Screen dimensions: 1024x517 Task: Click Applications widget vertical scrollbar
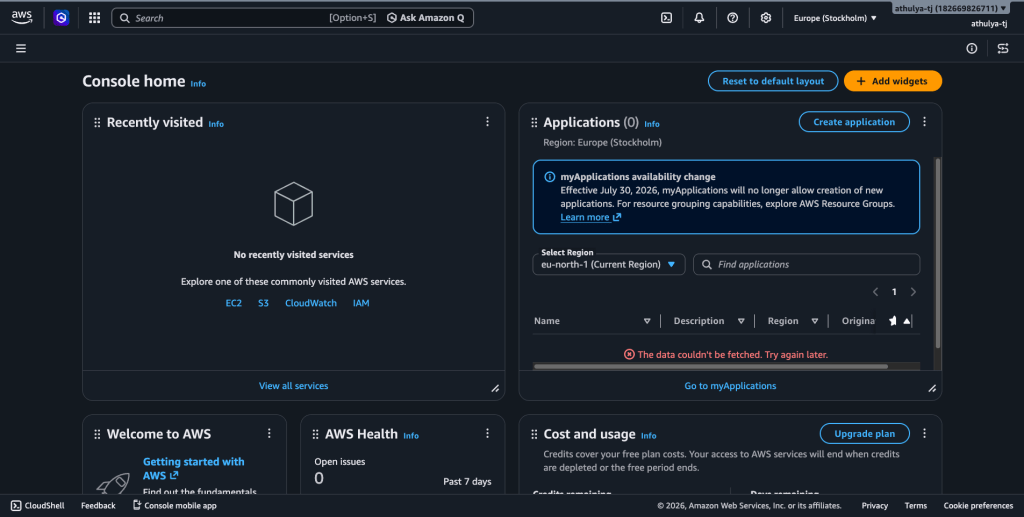pos(938,253)
